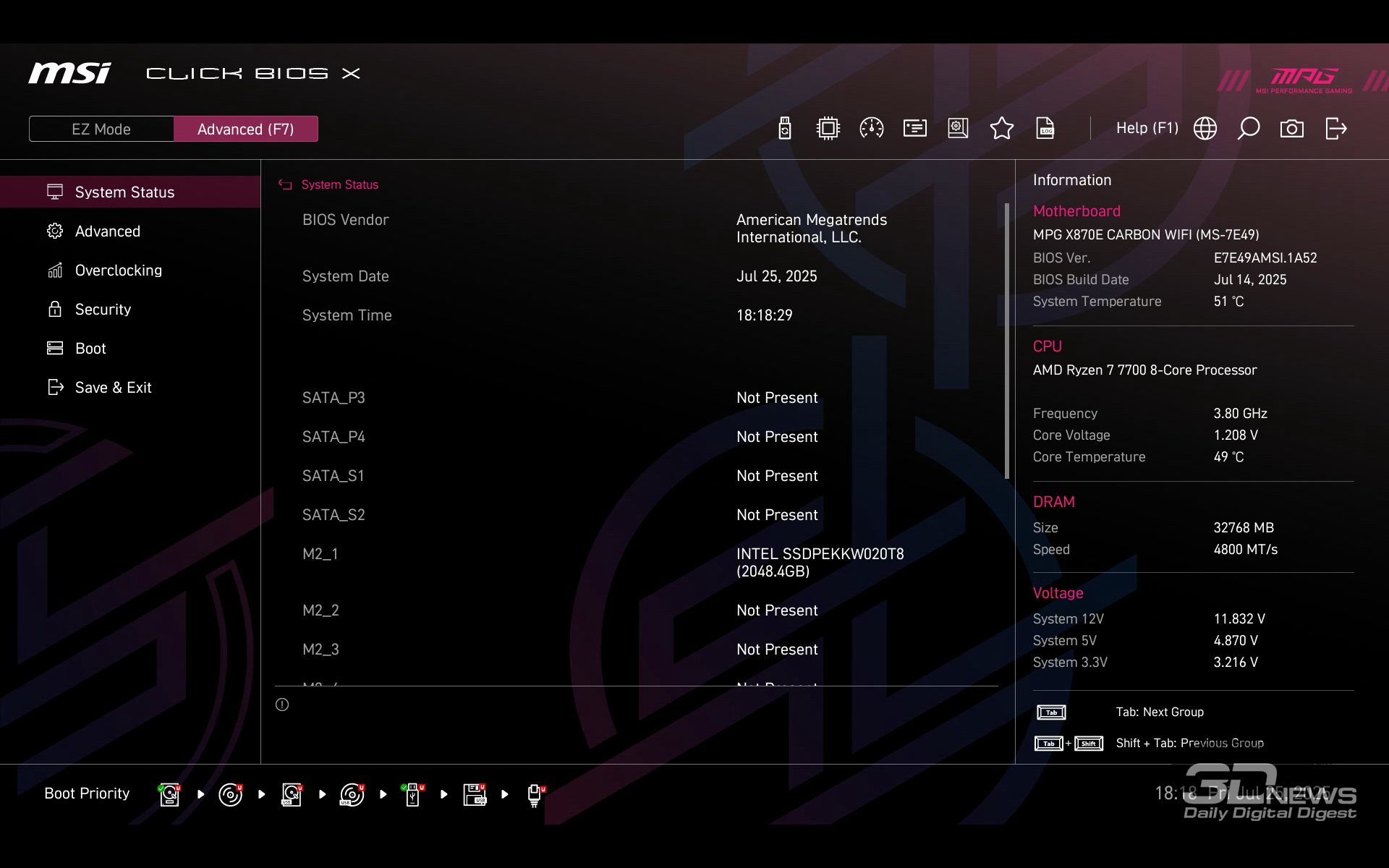Image resolution: width=1389 pixels, height=868 pixels.
Task: Take a screenshot with camera icon
Action: click(x=1292, y=129)
